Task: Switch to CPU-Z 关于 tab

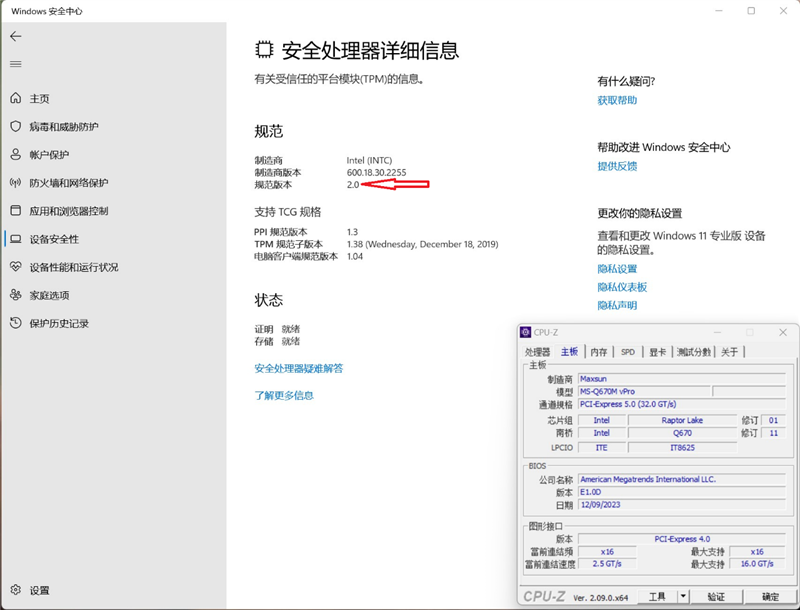Action: coord(730,352)
